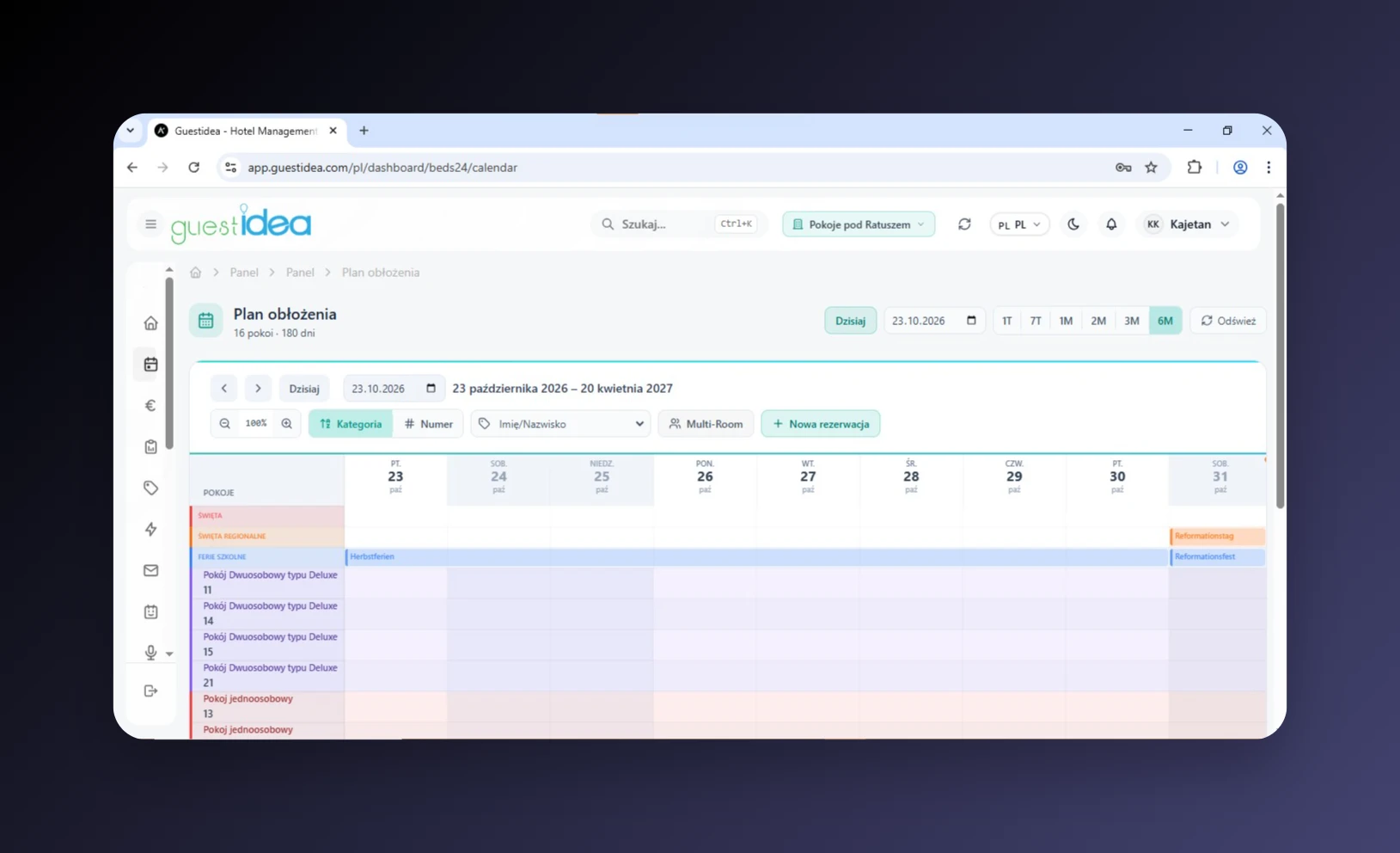The image size is (1400, 853).
Task: Go to next period with right arrow
Action: pyautogui.click(x=258, y=389)
